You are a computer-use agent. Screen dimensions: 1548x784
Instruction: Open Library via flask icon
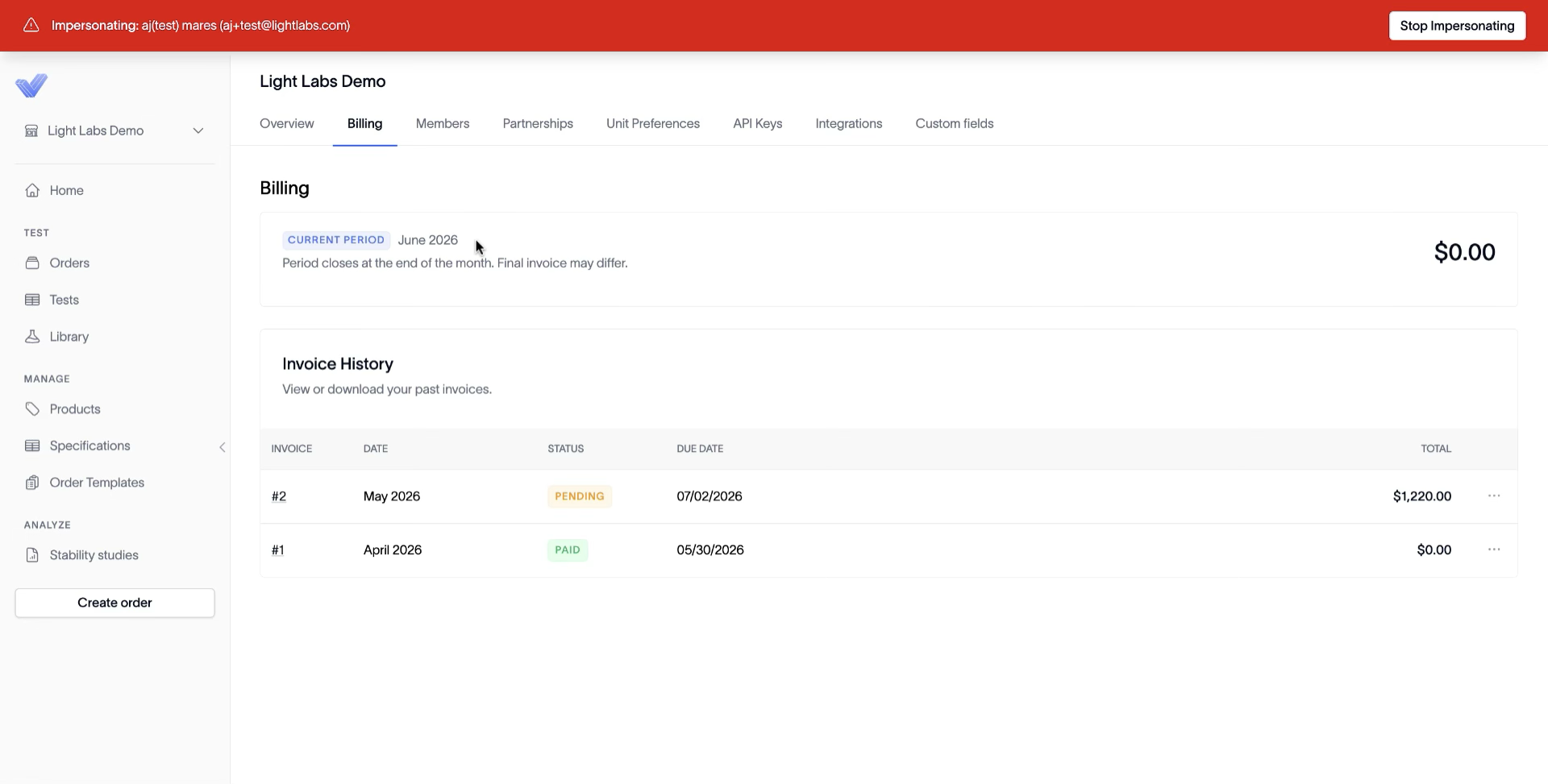point(32,337)
